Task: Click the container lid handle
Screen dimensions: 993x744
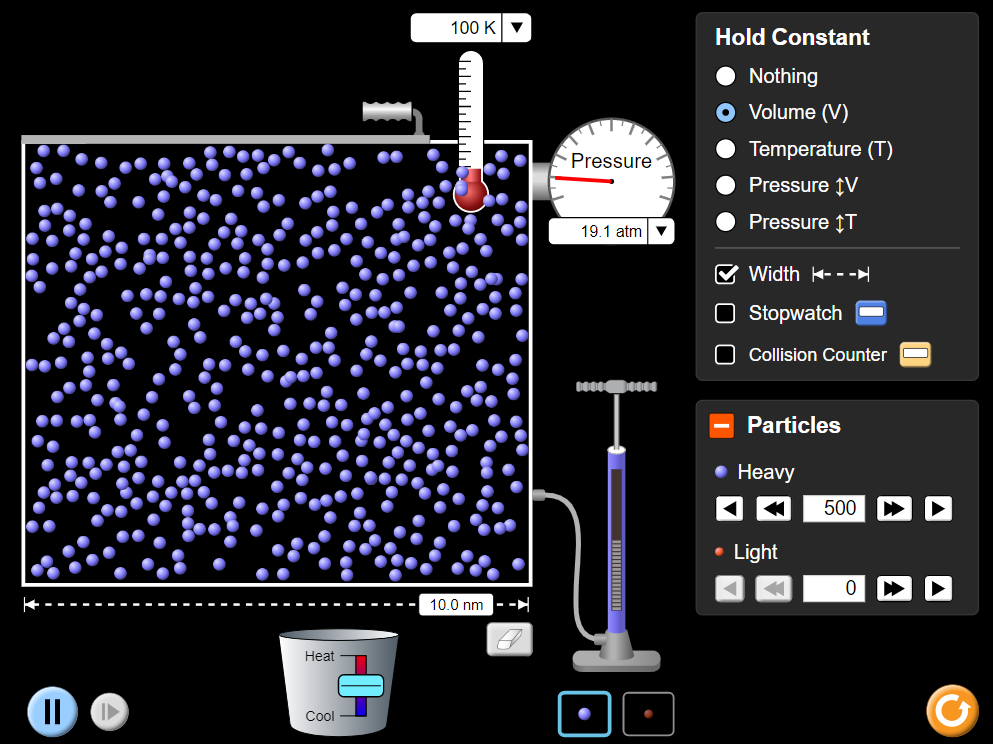Action: coord(388,111)
